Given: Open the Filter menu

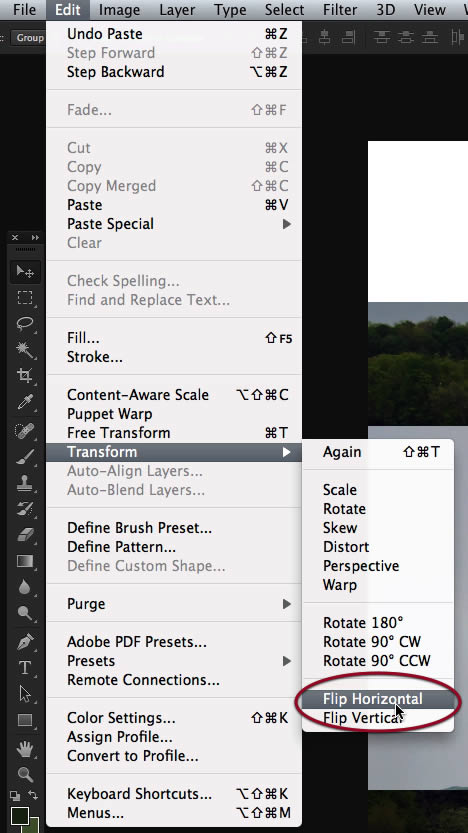Looking at the screenshot, I should (339, 10).
